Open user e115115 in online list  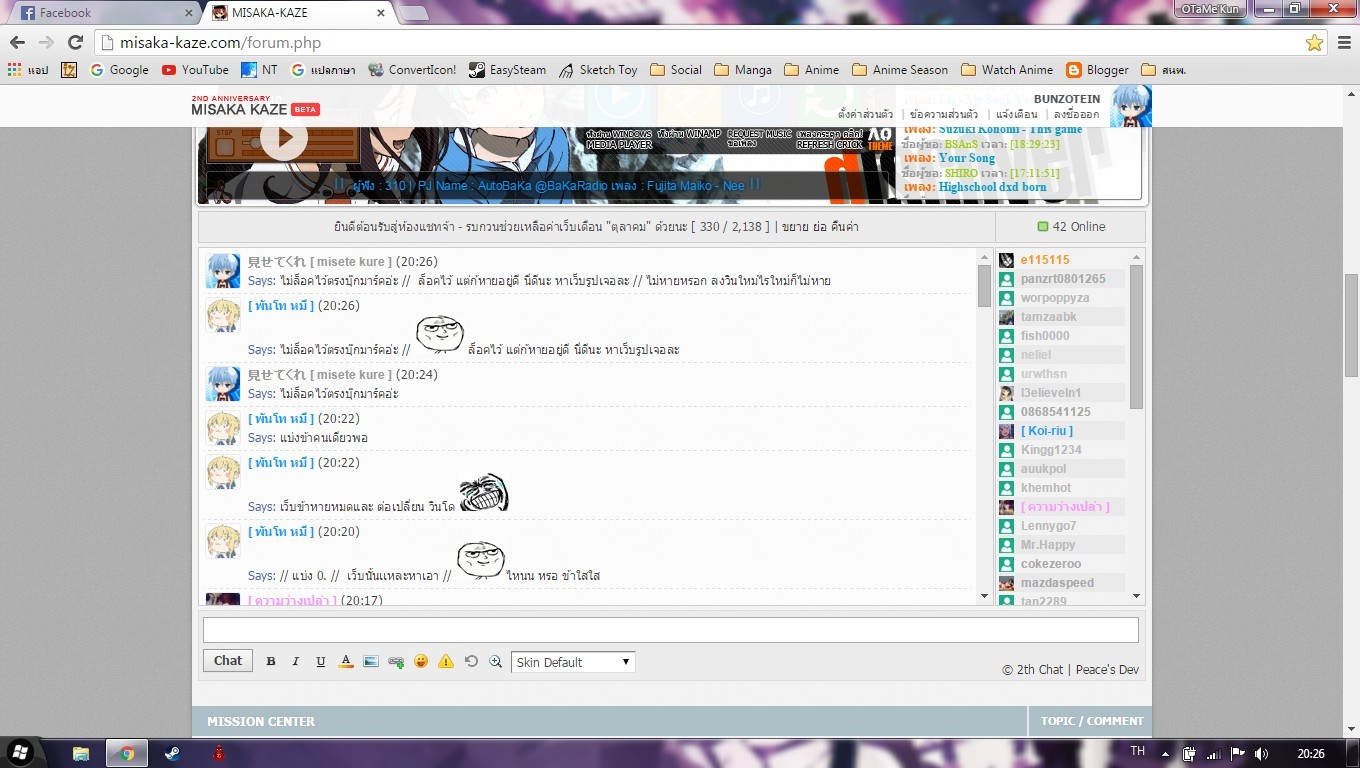click(1045, 260)
